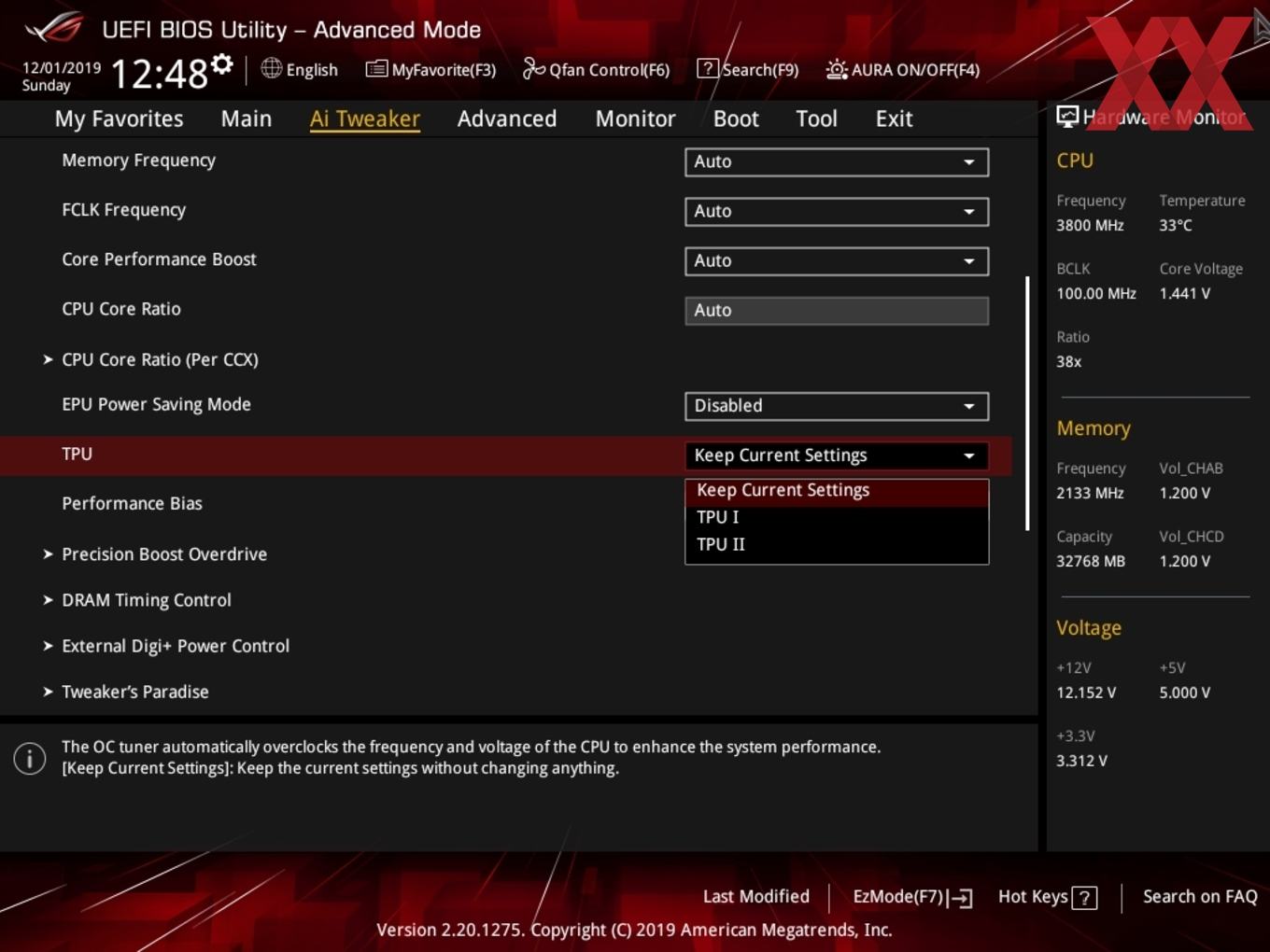The width and height of the screenshot is (1270, 952).
Task: Click the memory capacity value 32768 MB
Action: pos(1091,561)
